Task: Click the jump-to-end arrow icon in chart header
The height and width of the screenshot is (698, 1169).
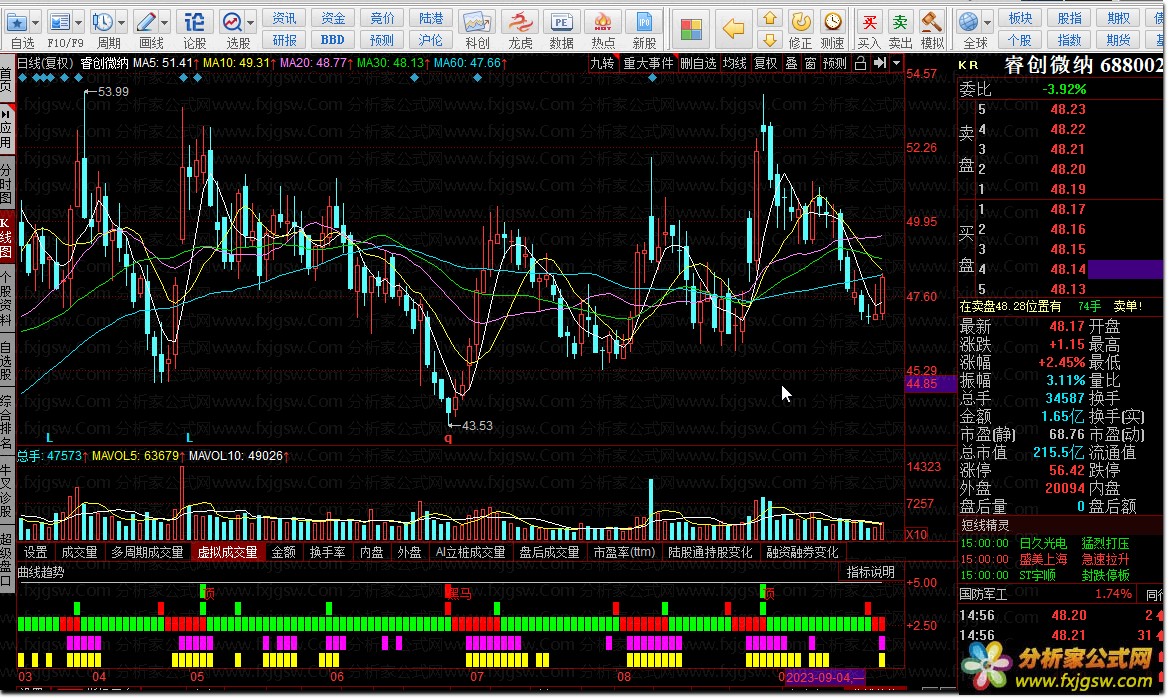Action: 880,63
